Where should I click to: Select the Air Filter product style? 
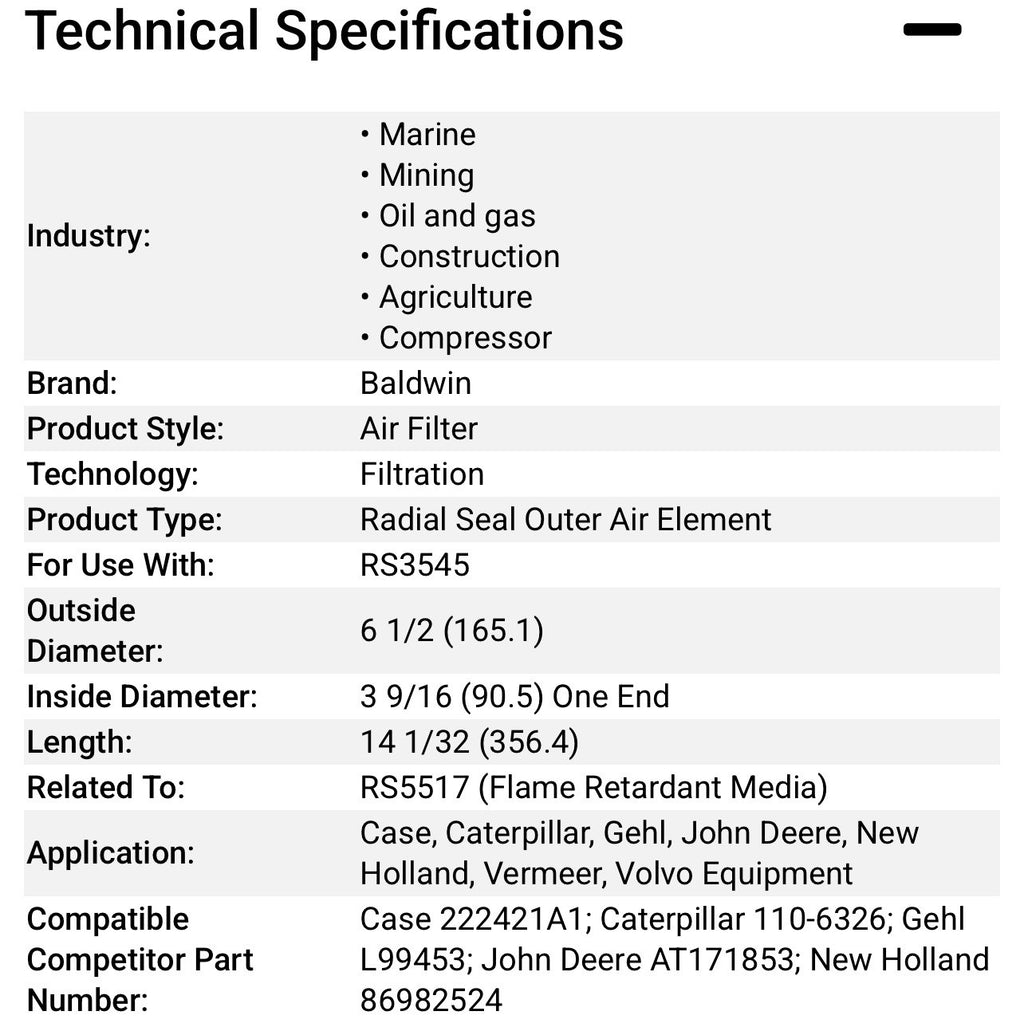click(418, 429)
